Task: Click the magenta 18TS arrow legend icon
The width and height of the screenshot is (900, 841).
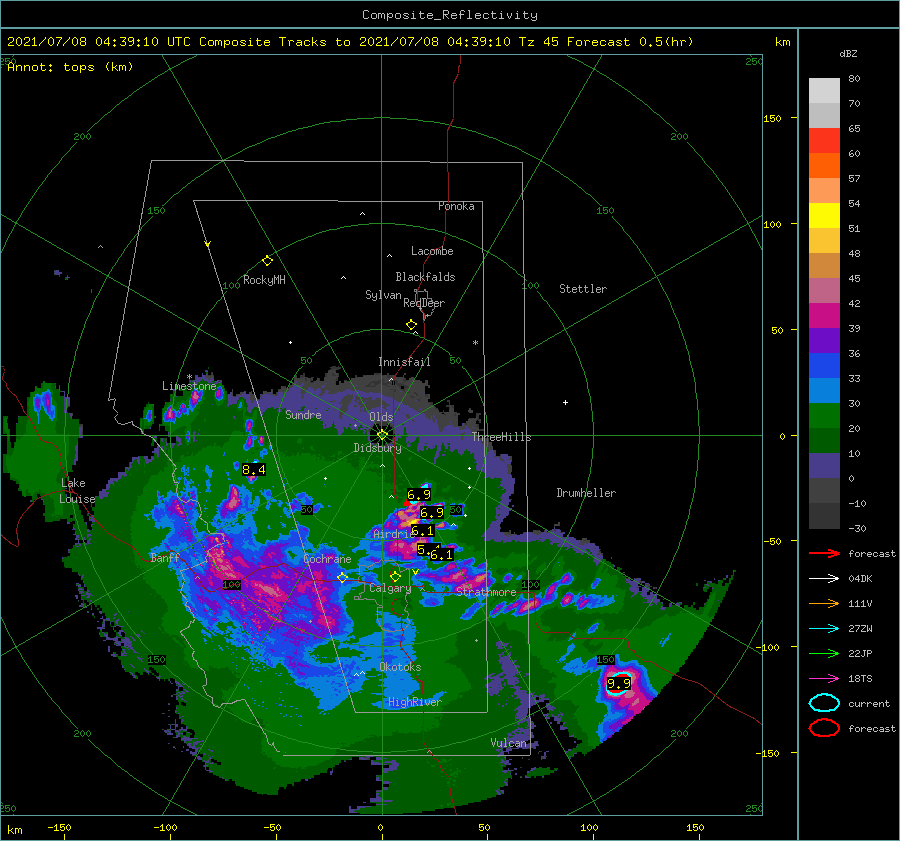Action: [824, 679]
